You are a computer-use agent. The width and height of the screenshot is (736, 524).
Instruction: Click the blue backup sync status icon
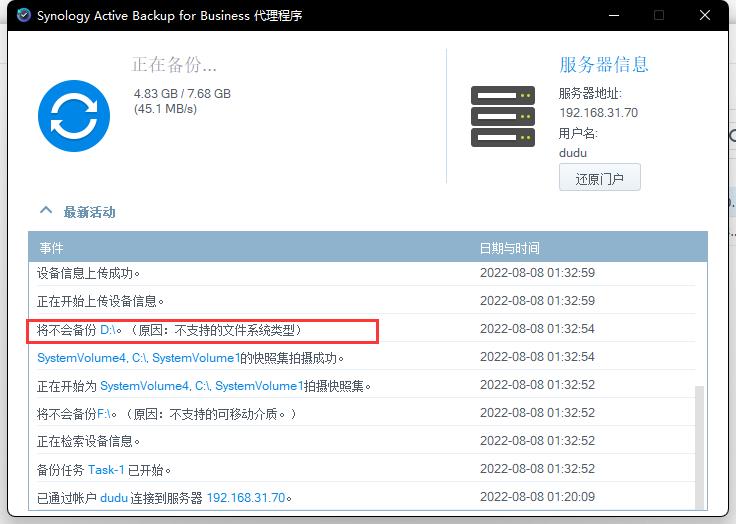74,116
